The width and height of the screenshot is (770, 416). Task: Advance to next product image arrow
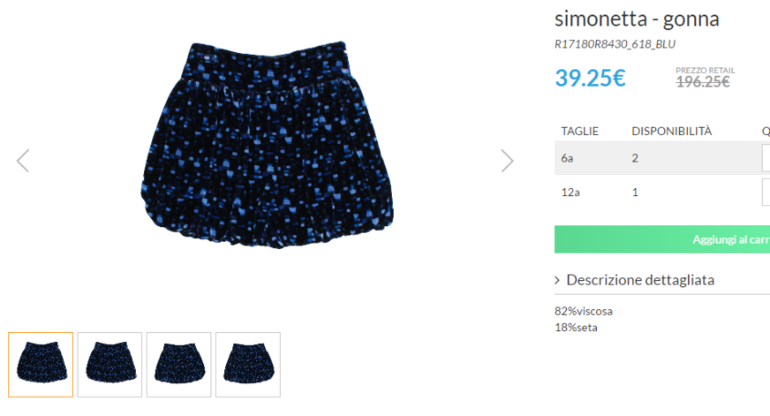(507, 161)
